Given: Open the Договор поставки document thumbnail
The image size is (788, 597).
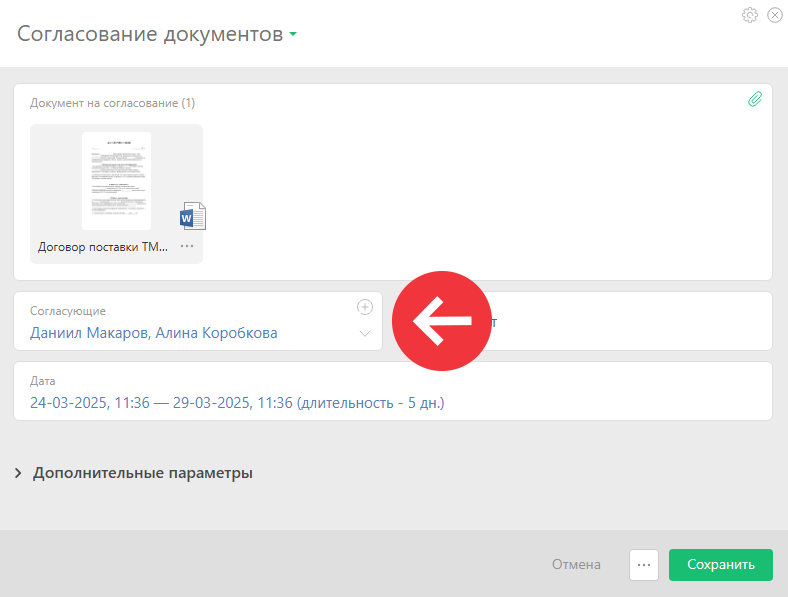Looking at the screenshot, I should pos(117,181).
